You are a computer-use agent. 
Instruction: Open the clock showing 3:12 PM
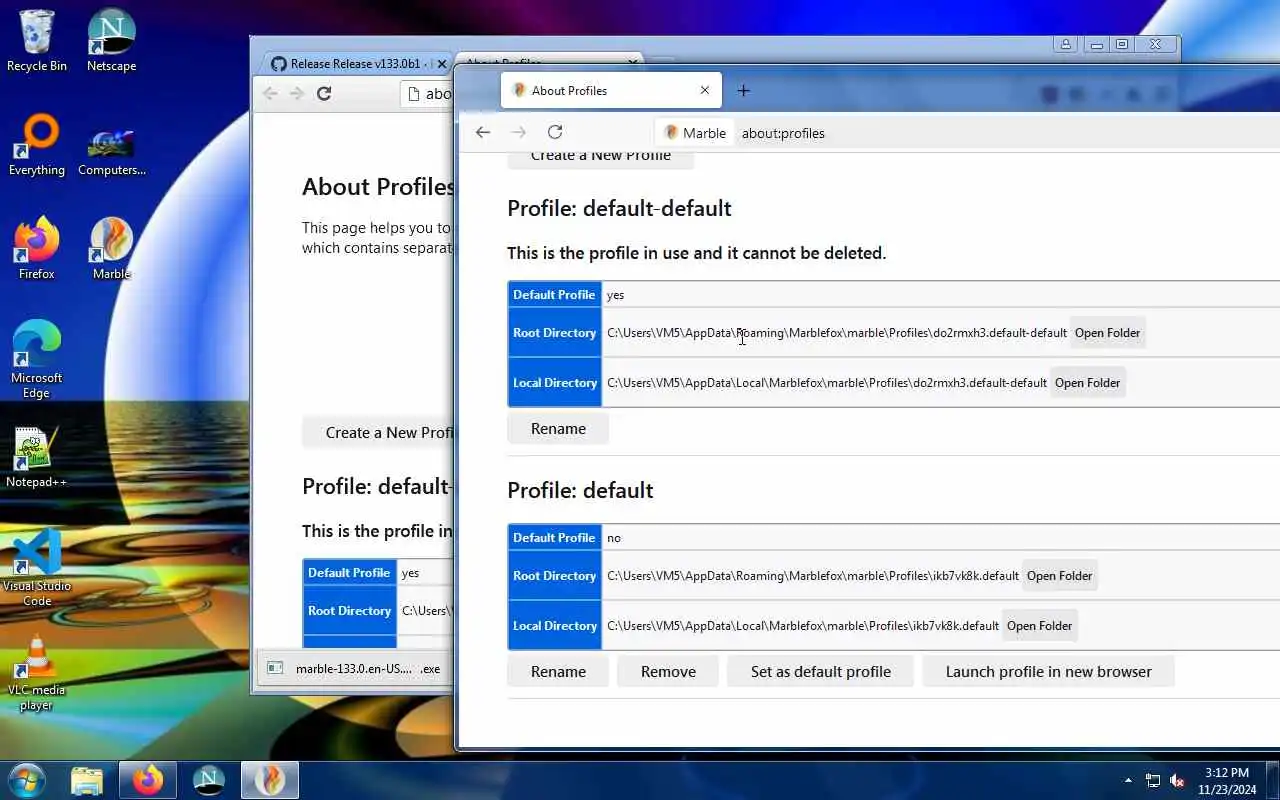click(1226, 780)
